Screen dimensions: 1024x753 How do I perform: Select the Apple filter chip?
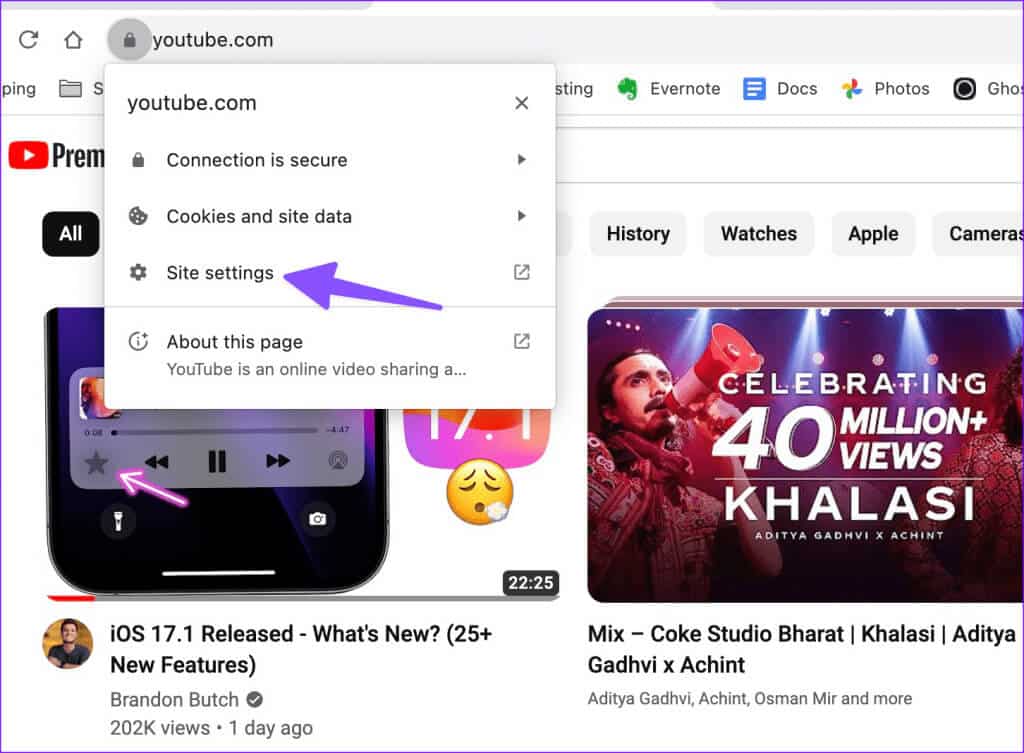[x=873, y=234]
